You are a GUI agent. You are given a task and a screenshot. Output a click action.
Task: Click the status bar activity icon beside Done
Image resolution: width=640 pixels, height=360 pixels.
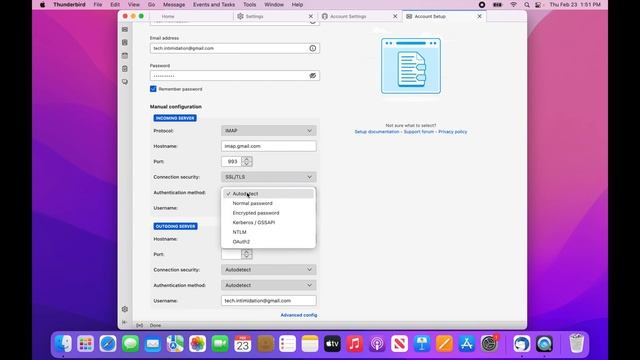coord(140,325)
